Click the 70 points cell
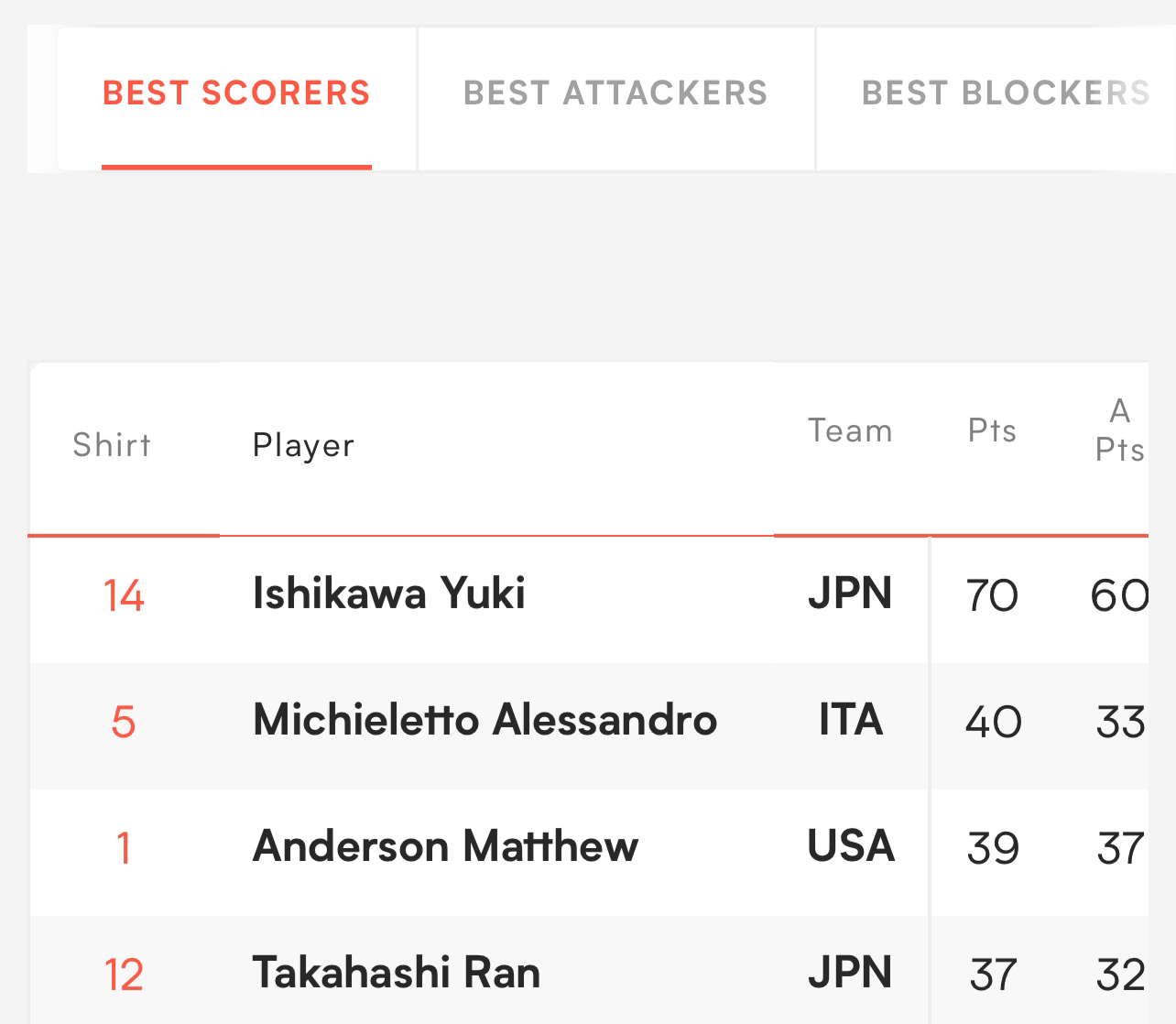This screenshot has width=1176, height=1024. [992, 596]
